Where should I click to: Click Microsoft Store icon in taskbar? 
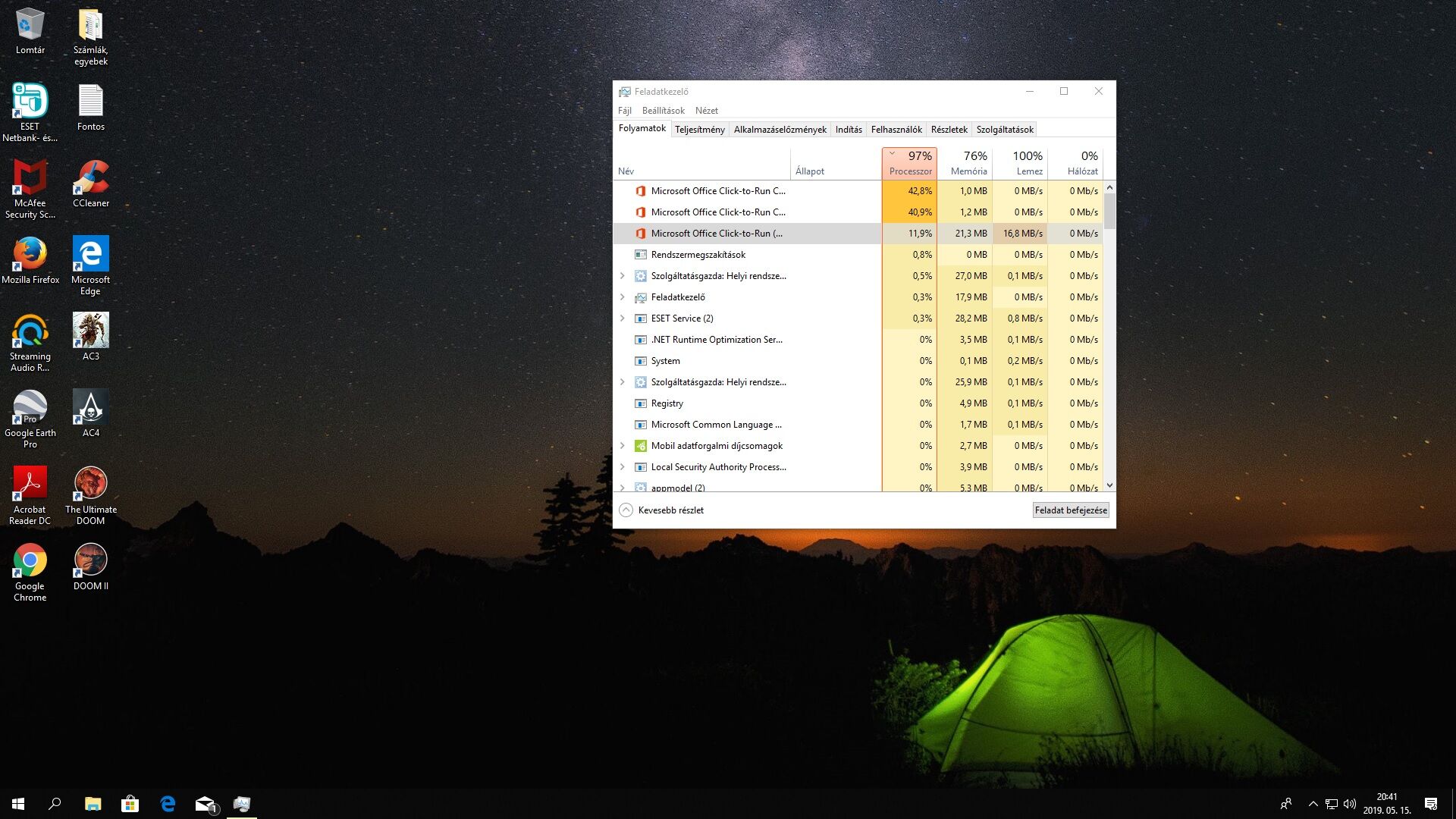point(130,804)
